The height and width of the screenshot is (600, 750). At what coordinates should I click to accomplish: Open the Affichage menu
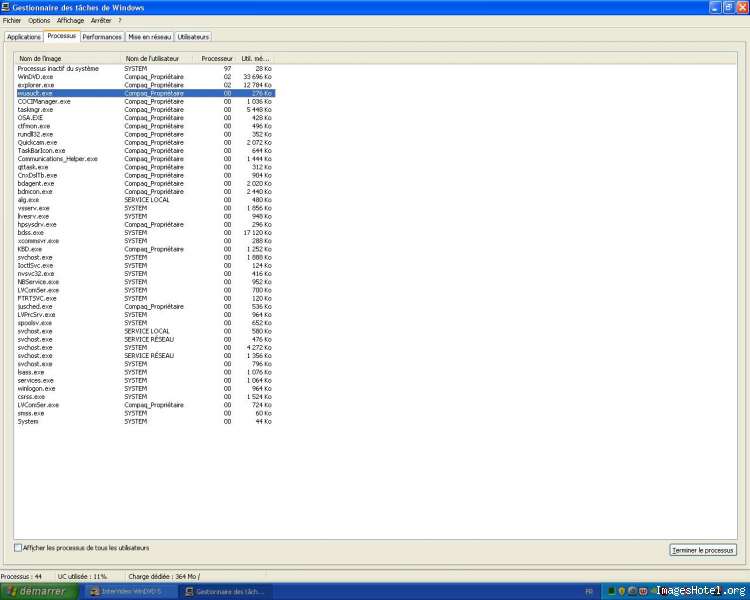click(70, 21)
